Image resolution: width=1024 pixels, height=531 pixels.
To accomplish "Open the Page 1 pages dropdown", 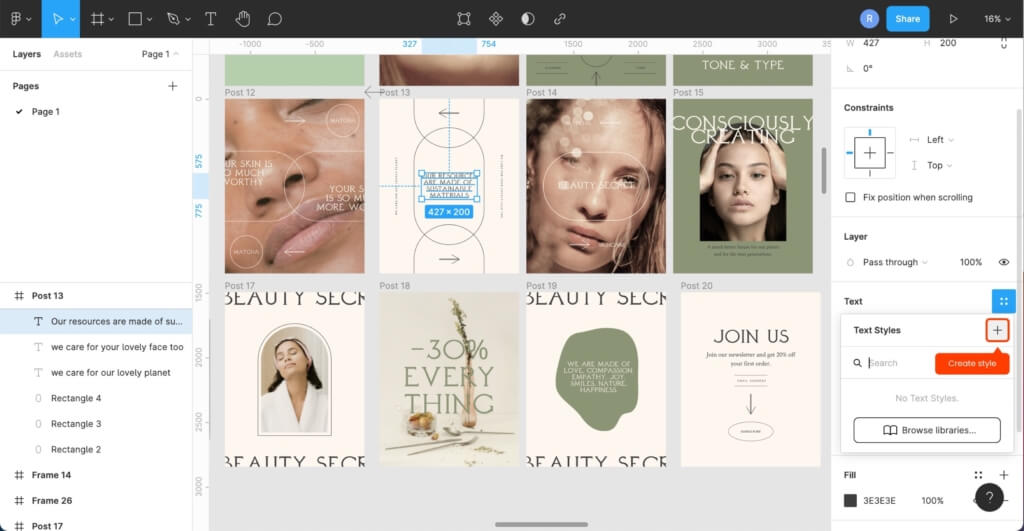I will point(160,54).
